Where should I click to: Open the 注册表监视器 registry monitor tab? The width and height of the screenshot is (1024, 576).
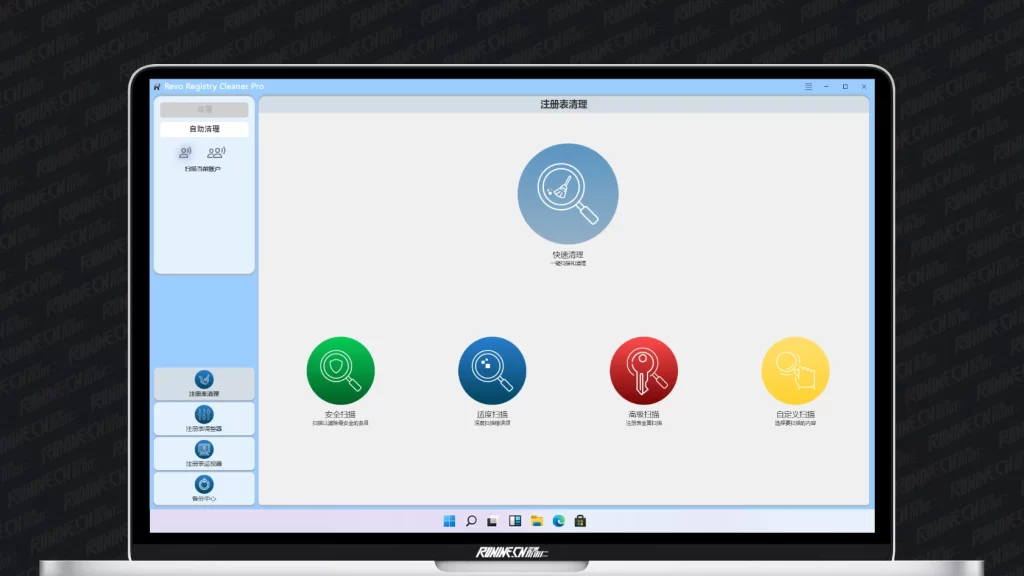[x=204, y=453]
